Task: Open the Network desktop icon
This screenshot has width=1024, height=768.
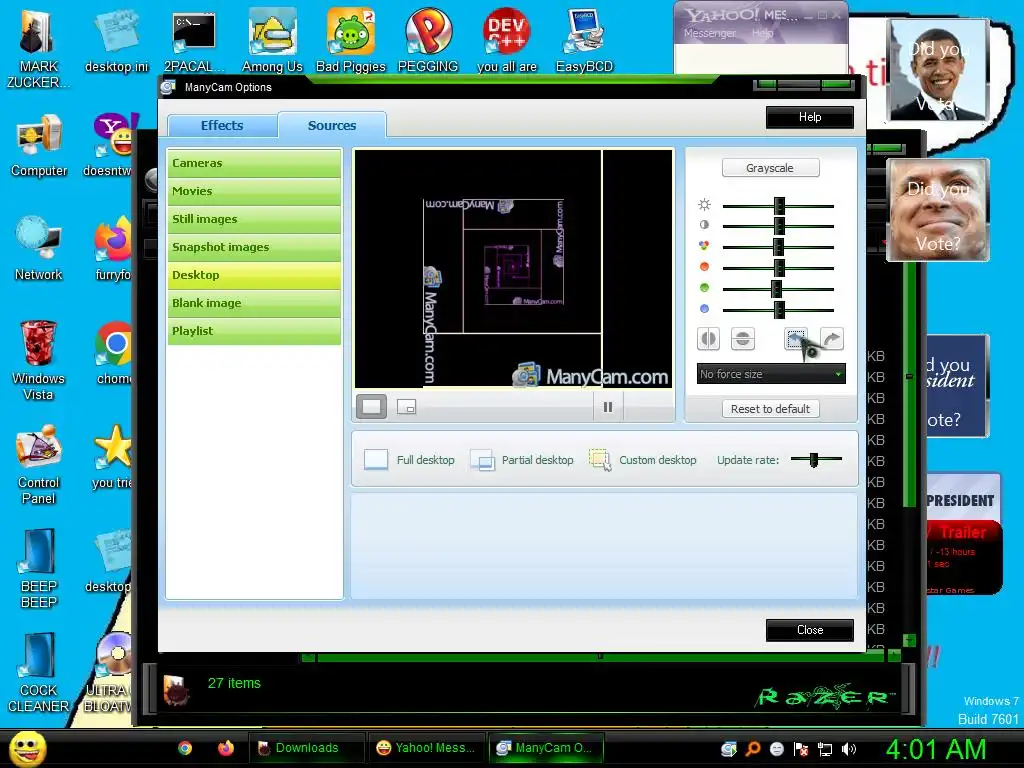Action: (x=39, y=249)
